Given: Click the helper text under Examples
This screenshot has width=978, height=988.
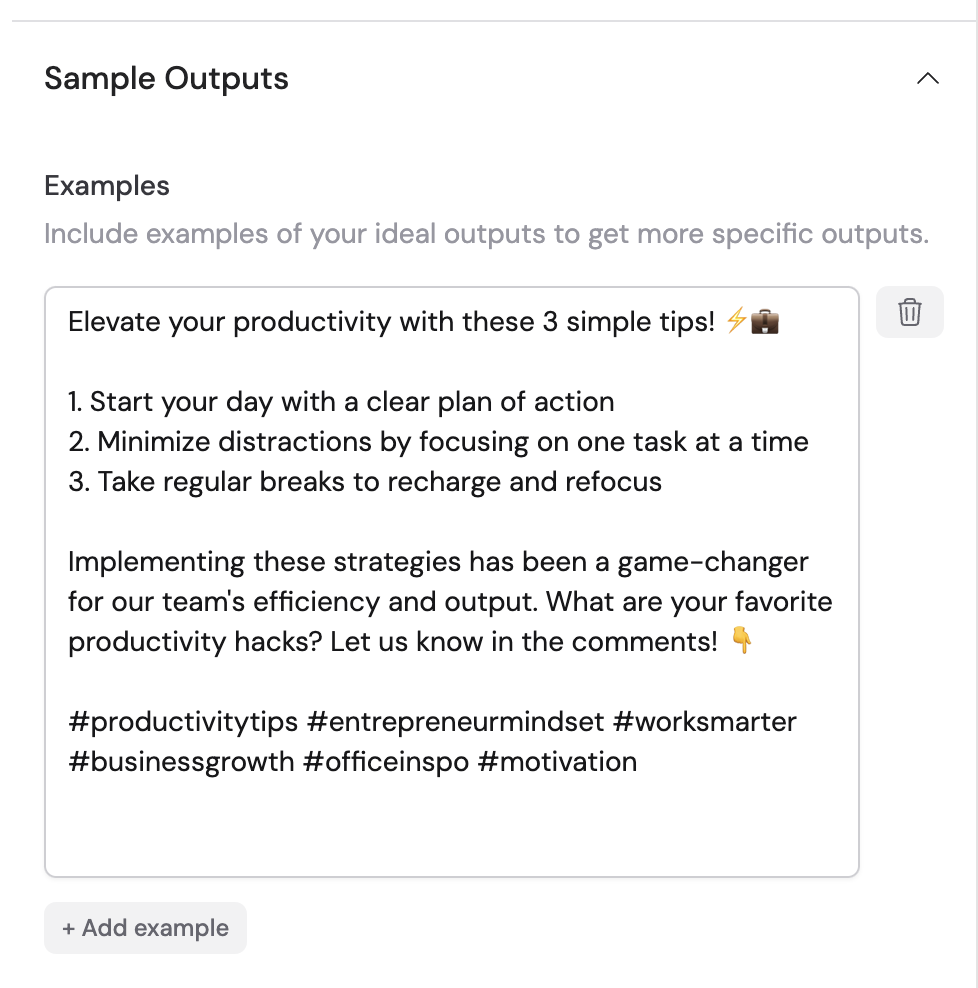Looking at the screenshot, I should pos(485,233).
